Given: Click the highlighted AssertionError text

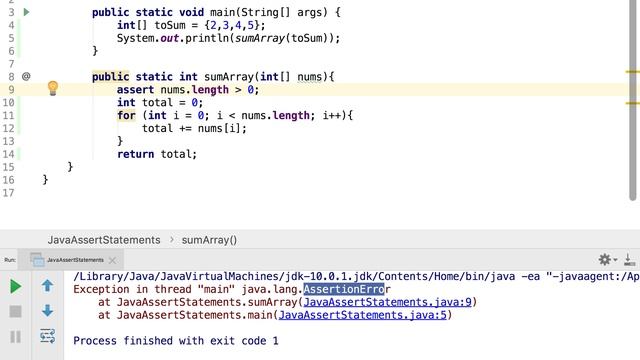Looking at the screenshot, I should pyautogui.click(x=344, y=289).
